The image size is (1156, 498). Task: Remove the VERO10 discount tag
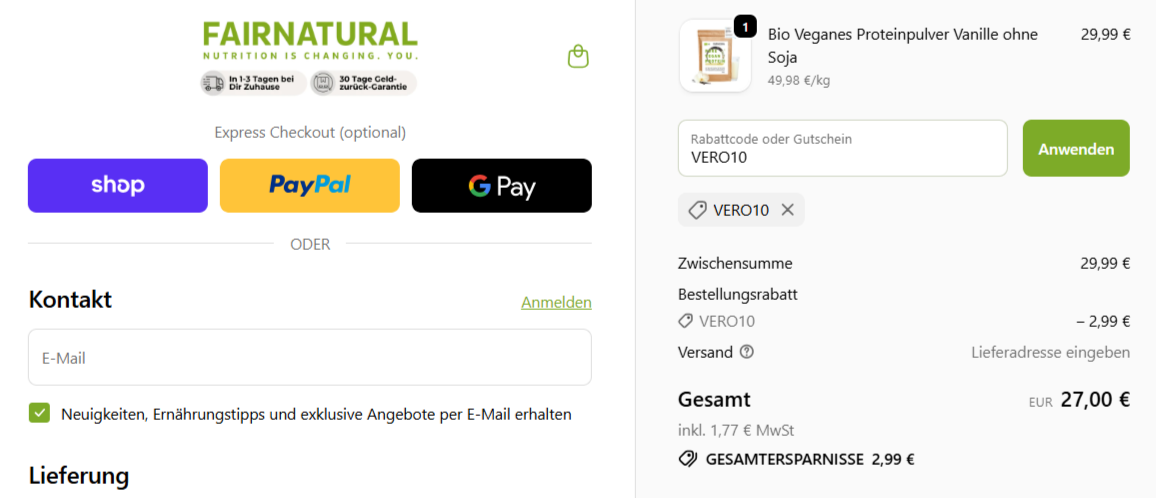click(x=787, y=210)
